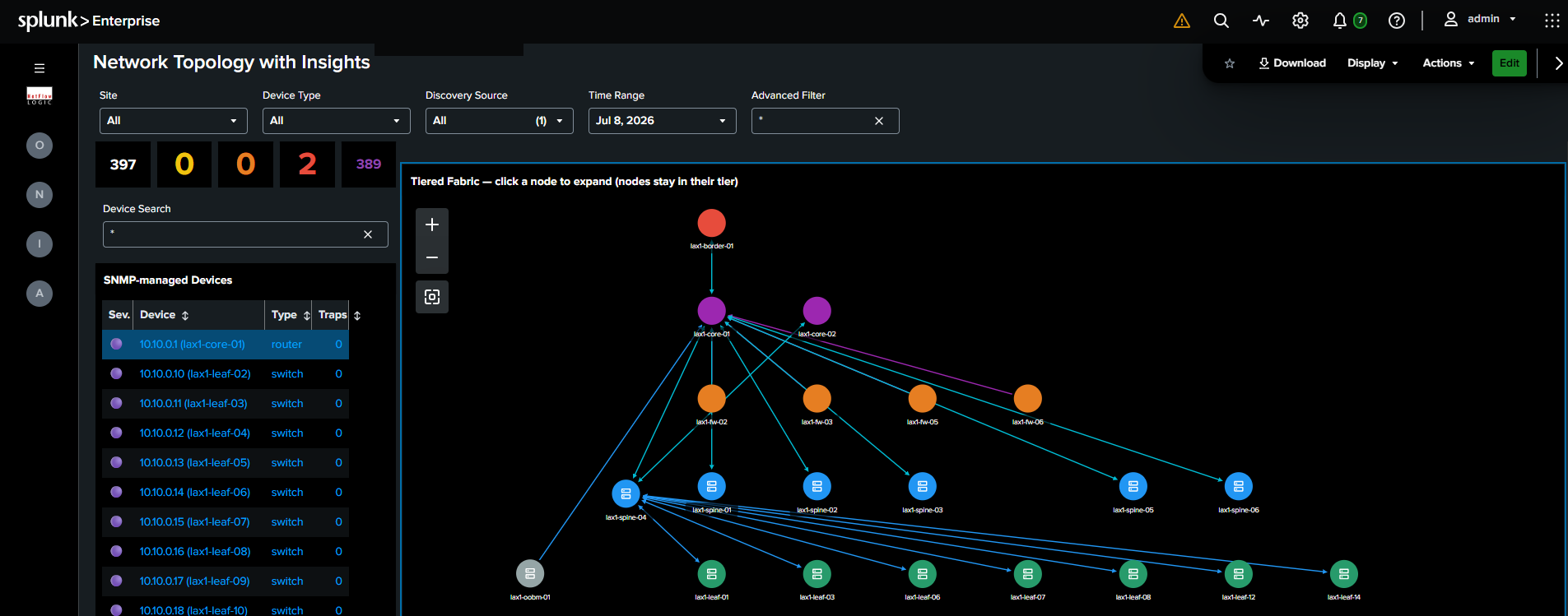
Task: Open 10.10.0.1 (lax1-core-01) device link
Action: click(x=192, y=345)
